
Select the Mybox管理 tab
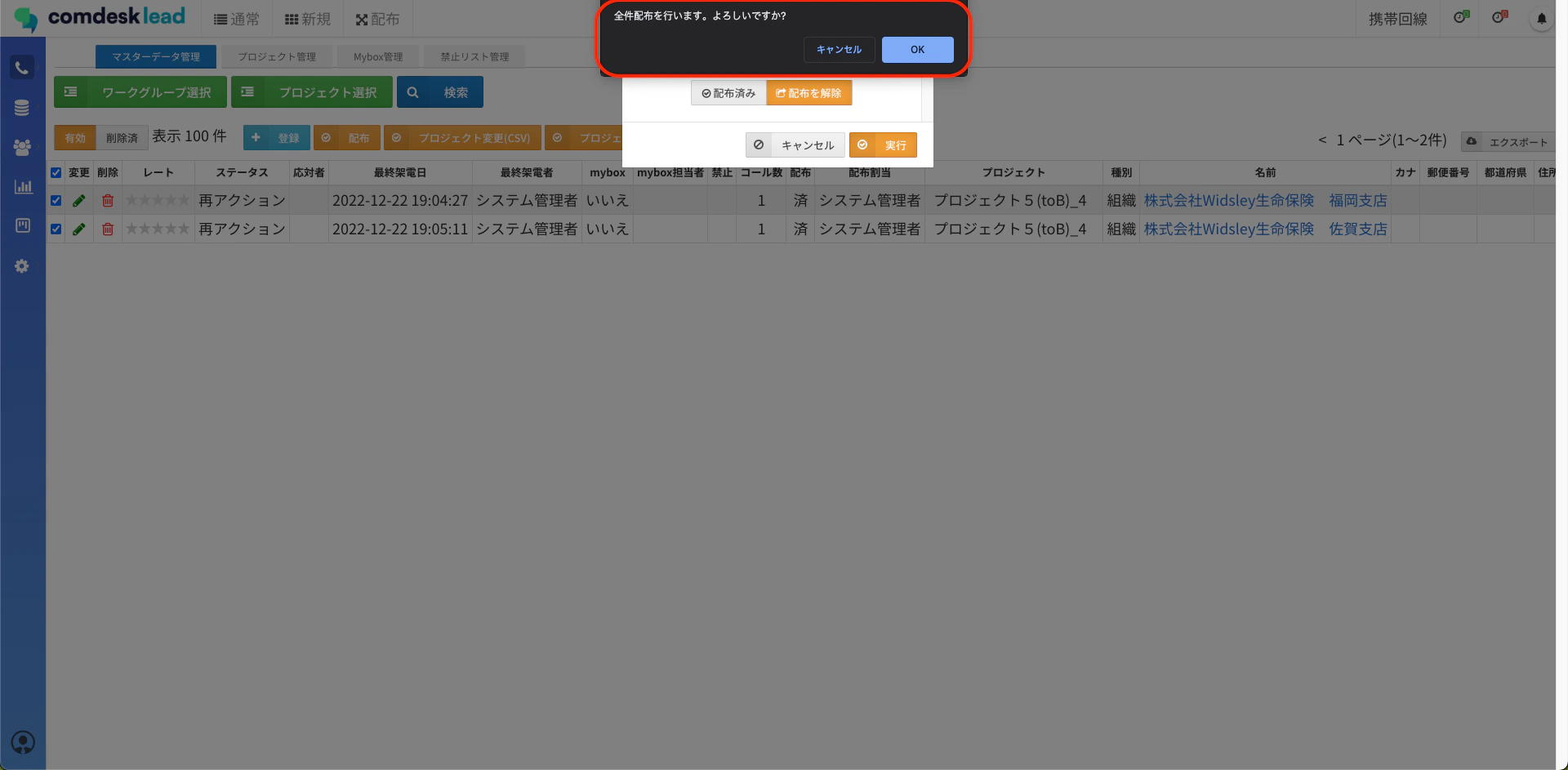click(x=378, y=56)
